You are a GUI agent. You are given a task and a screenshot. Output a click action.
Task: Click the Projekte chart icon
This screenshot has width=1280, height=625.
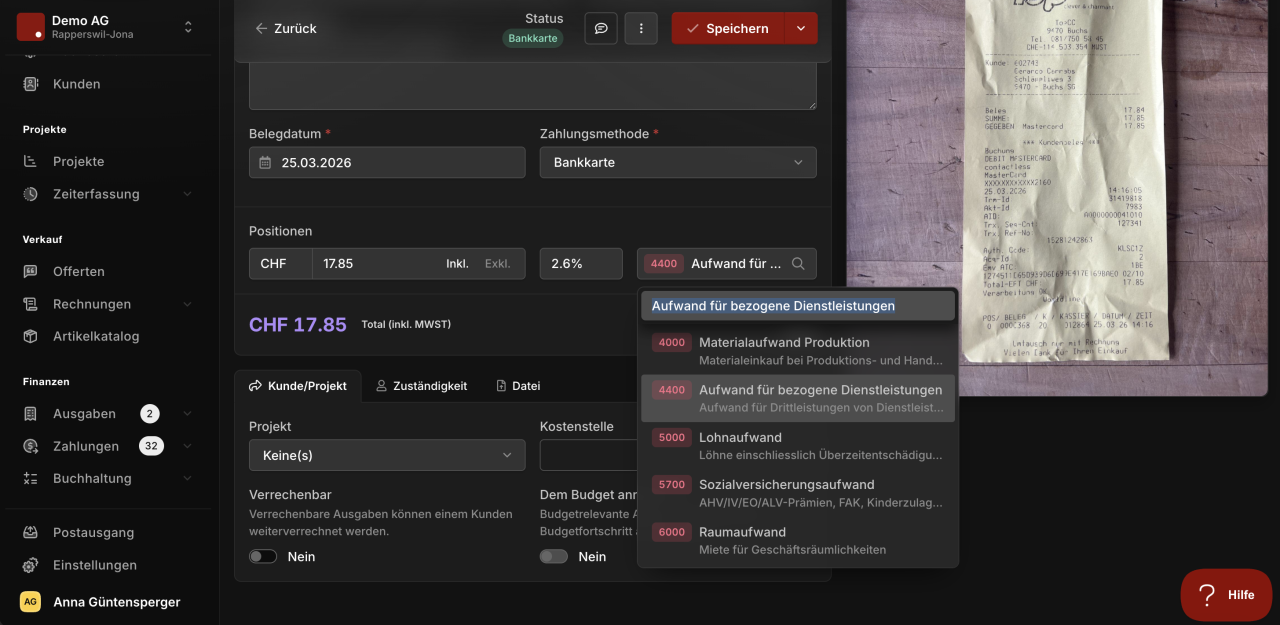(31, 161)
